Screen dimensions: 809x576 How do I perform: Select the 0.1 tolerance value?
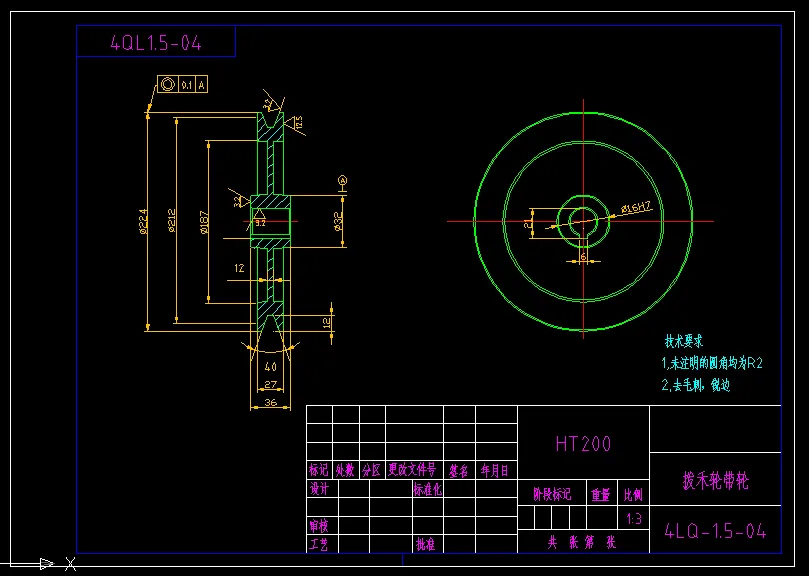186,85
